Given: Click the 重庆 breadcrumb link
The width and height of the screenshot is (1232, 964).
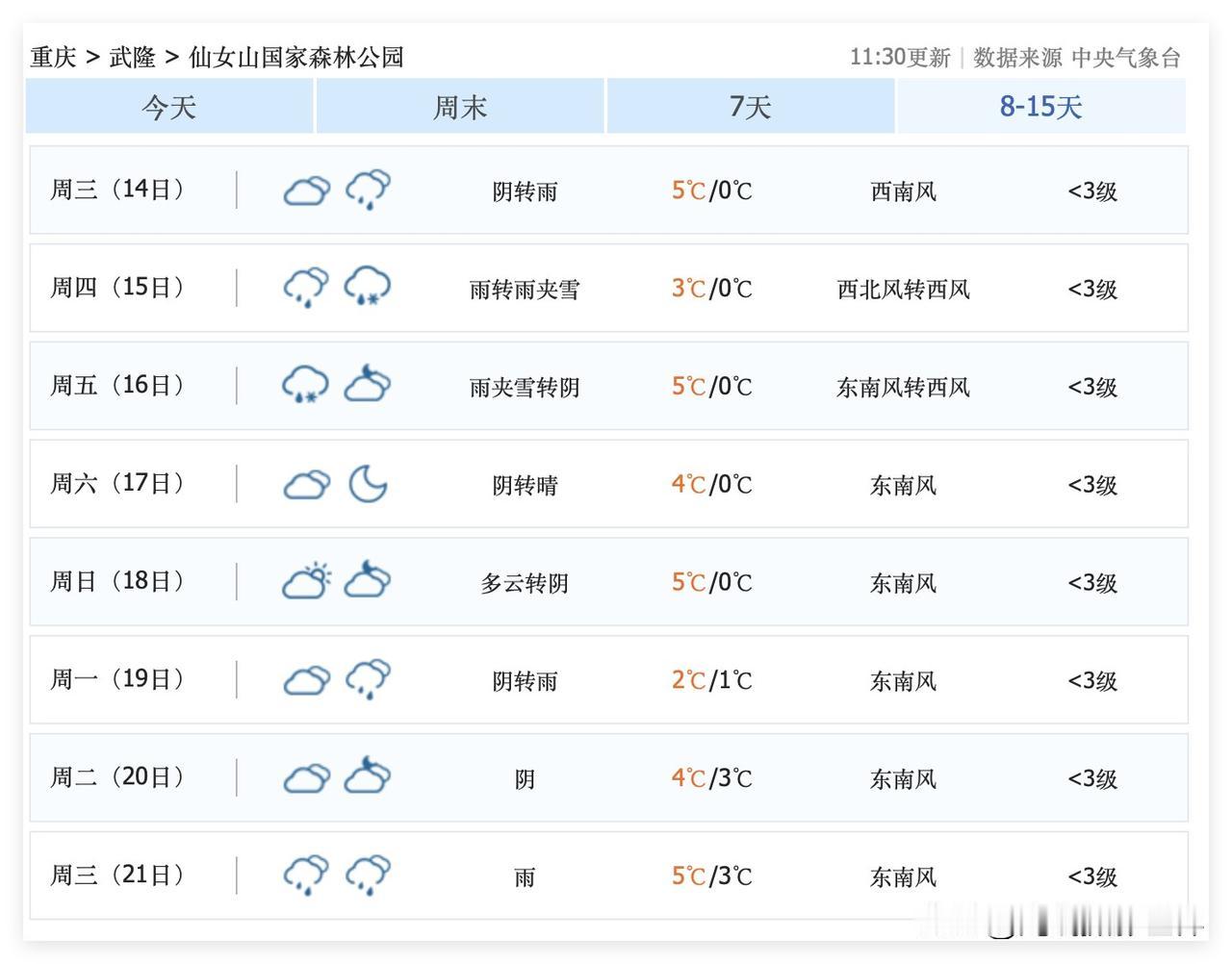Looking at the screenshot, I should (x=53, y=58).
